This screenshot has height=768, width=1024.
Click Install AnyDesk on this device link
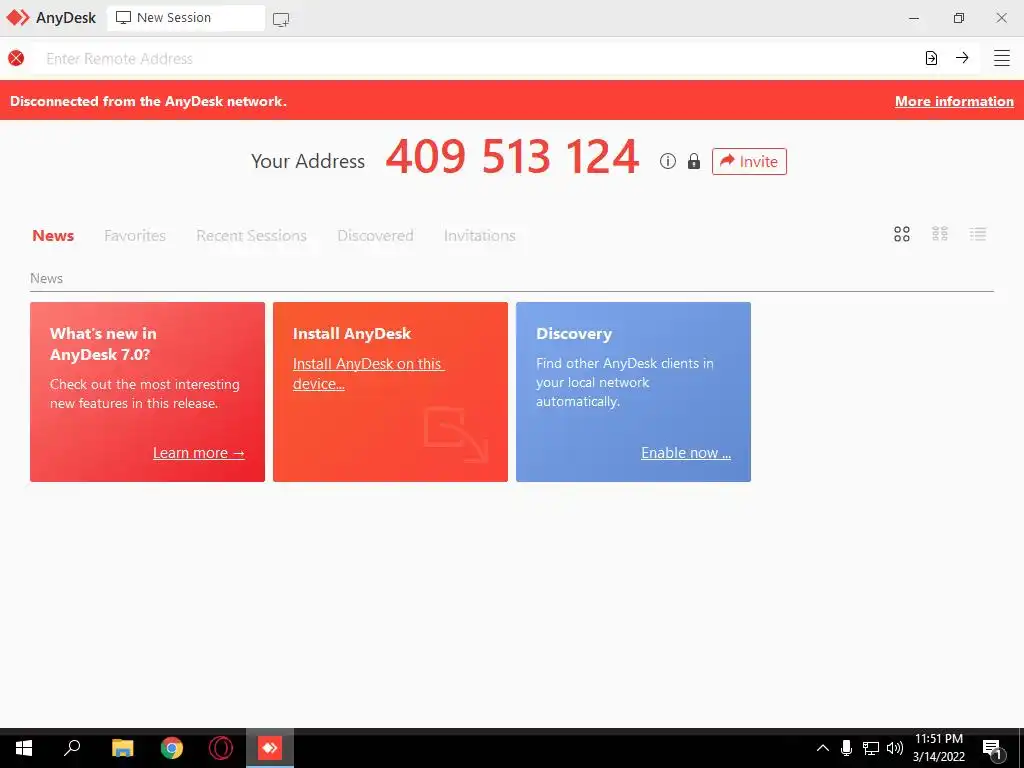point(368,374)
